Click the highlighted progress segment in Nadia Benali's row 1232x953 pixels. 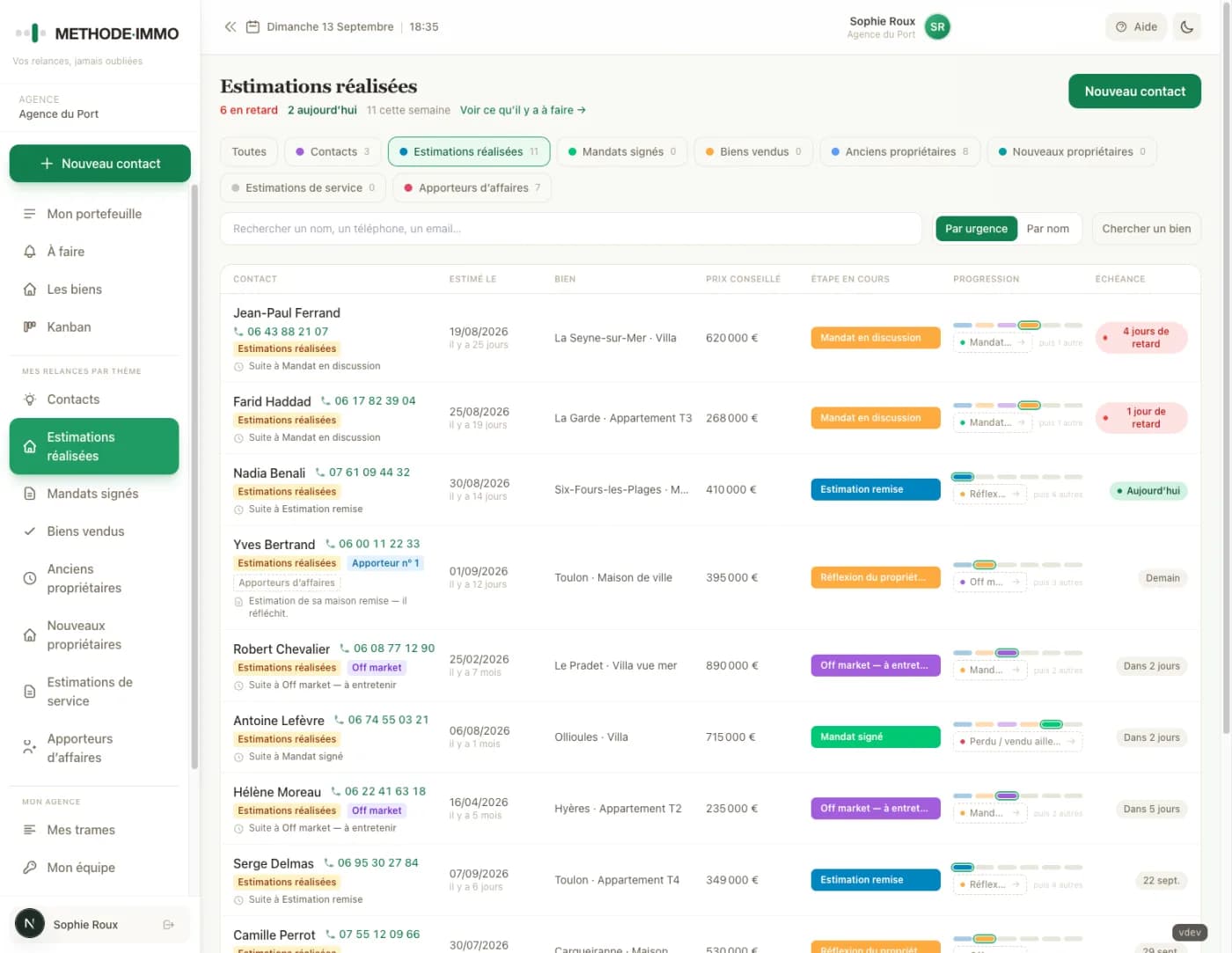963,477
